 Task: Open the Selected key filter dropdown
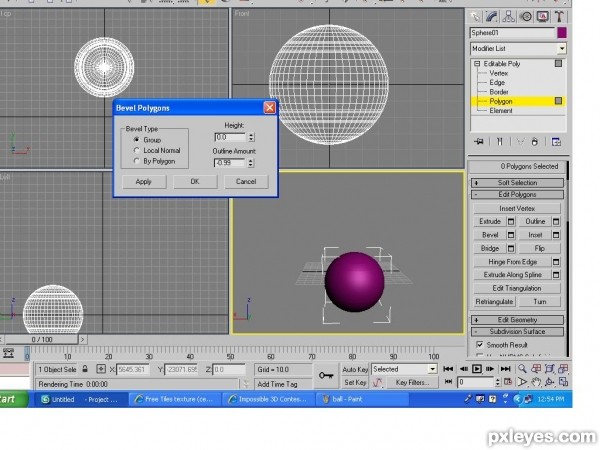tap(432, 369)
